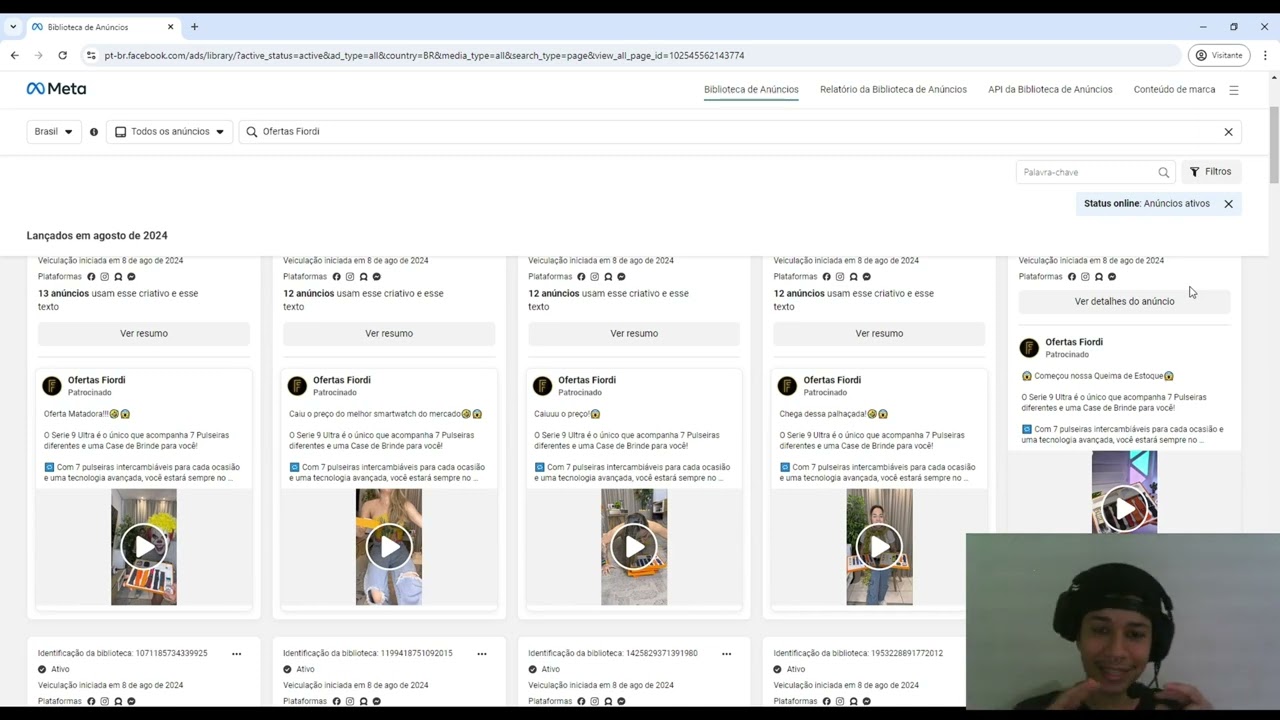
Task: Click the Meta logo
Action: 56,89
